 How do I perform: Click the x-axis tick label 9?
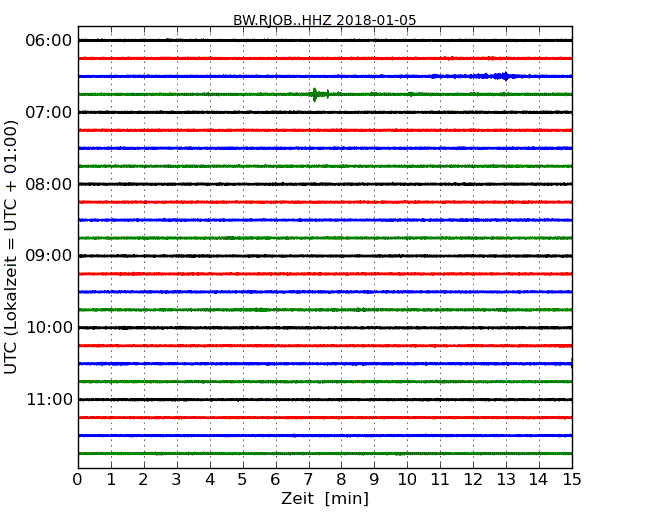374,480
